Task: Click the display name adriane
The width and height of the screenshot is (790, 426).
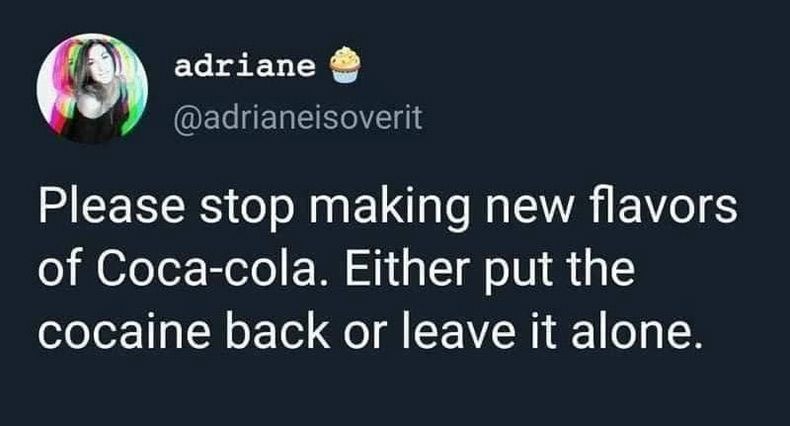Action: (x=245, y=66)
